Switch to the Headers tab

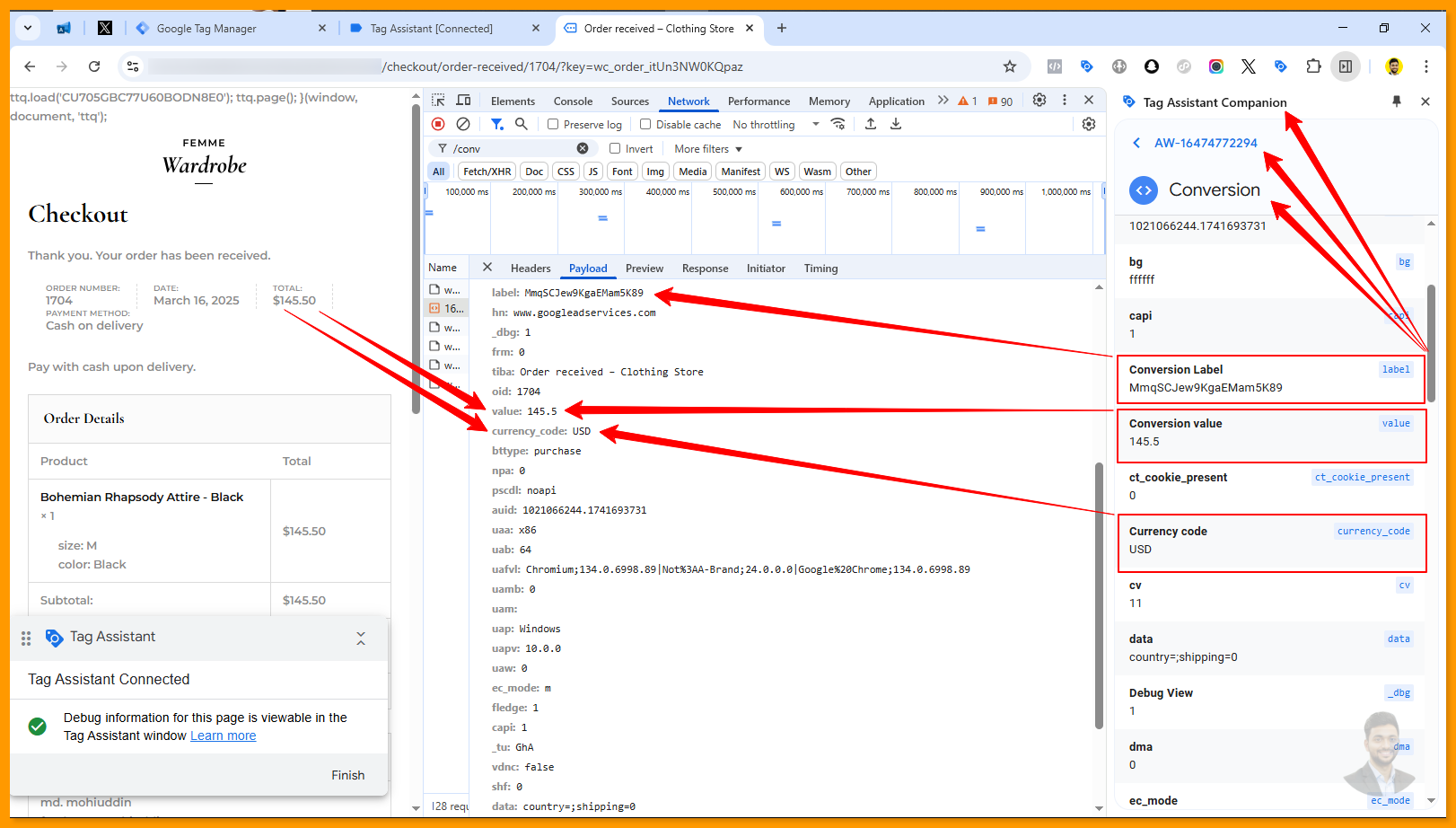pyautogui.click(x=531, y=269)
